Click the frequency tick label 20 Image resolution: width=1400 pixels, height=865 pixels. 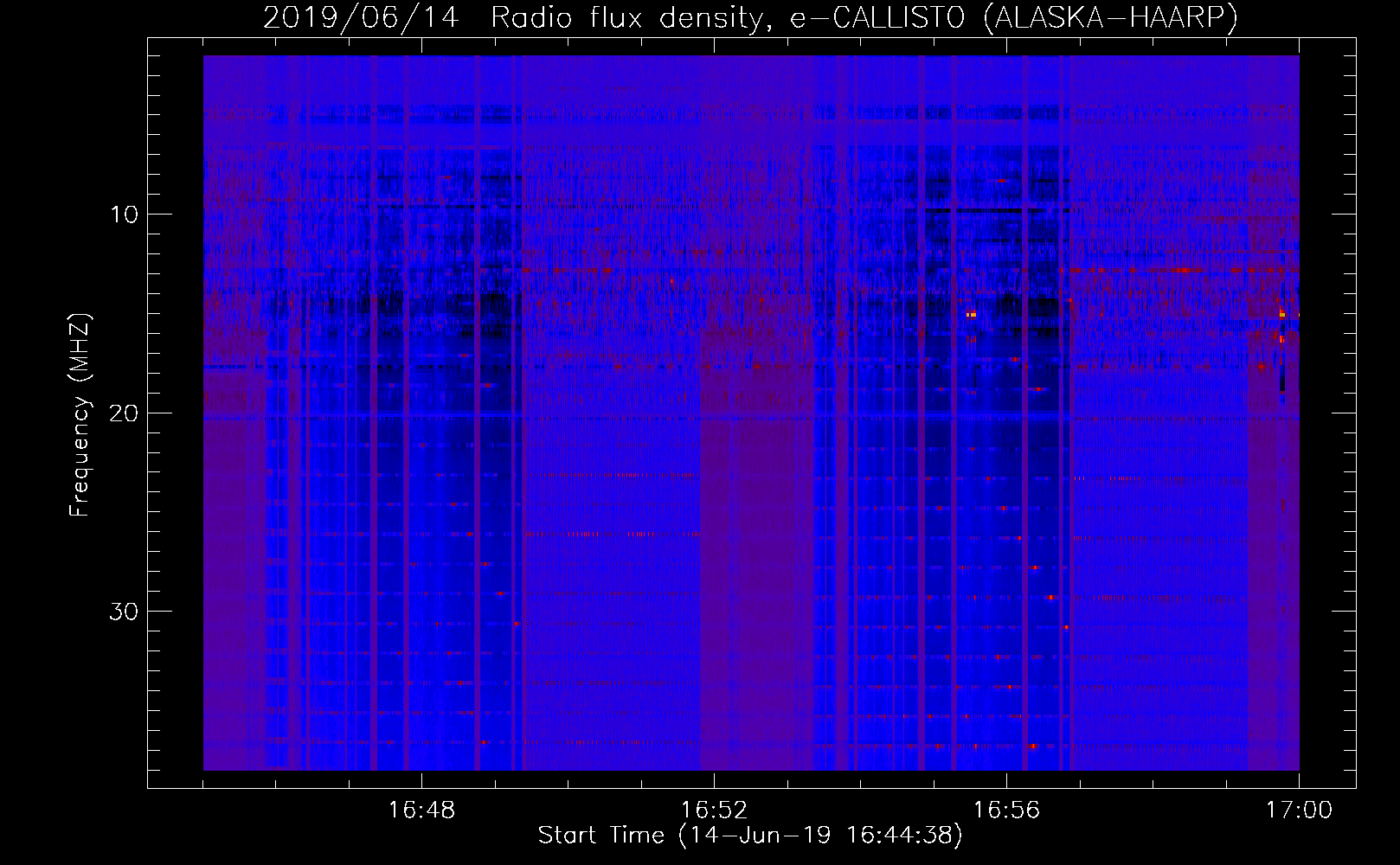(124, 413)
